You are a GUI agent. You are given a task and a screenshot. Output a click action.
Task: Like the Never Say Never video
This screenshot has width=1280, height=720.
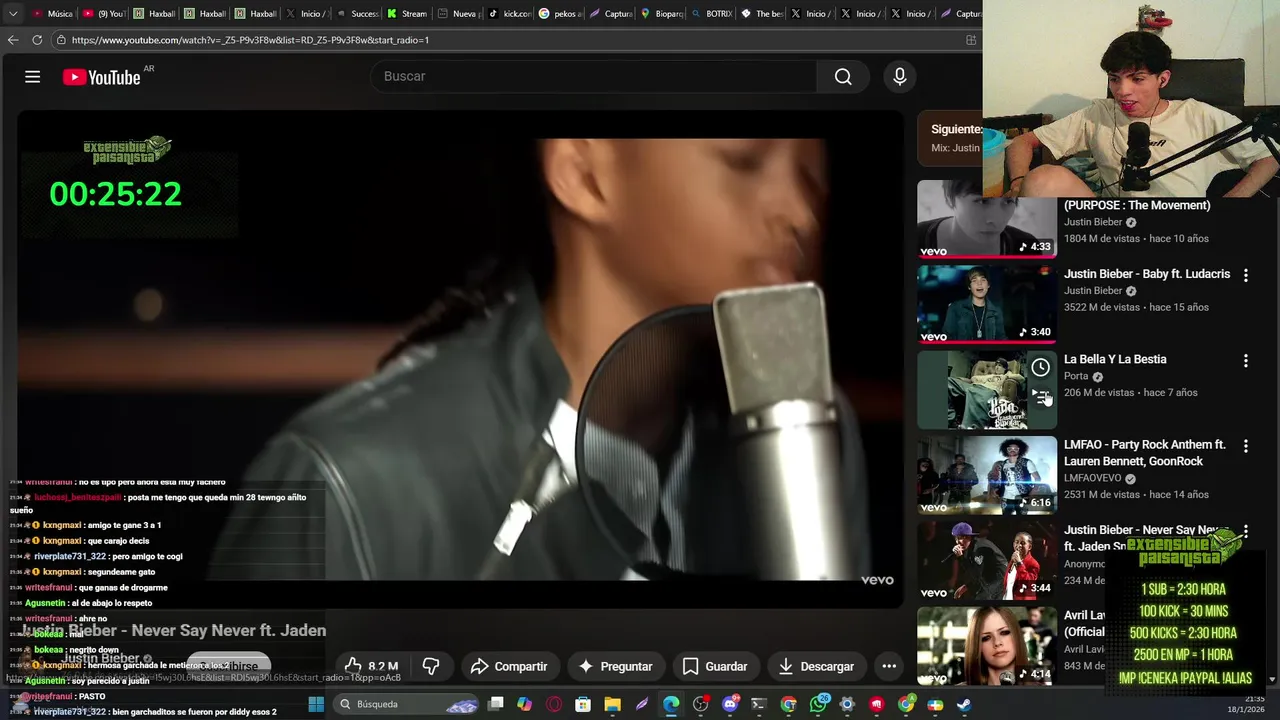[x=370, y=666]
